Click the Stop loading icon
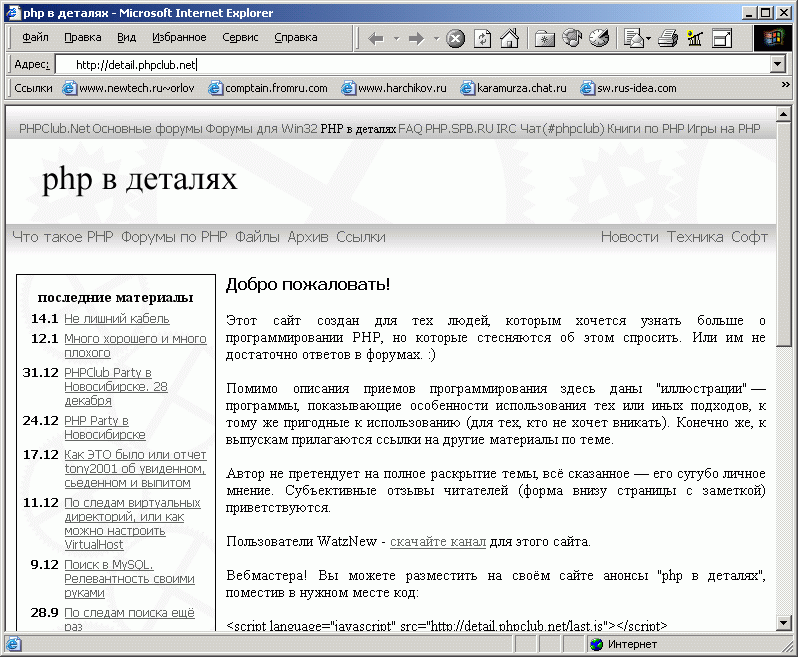The height and width of the screenshot is (657, 798). coord(455,39)
